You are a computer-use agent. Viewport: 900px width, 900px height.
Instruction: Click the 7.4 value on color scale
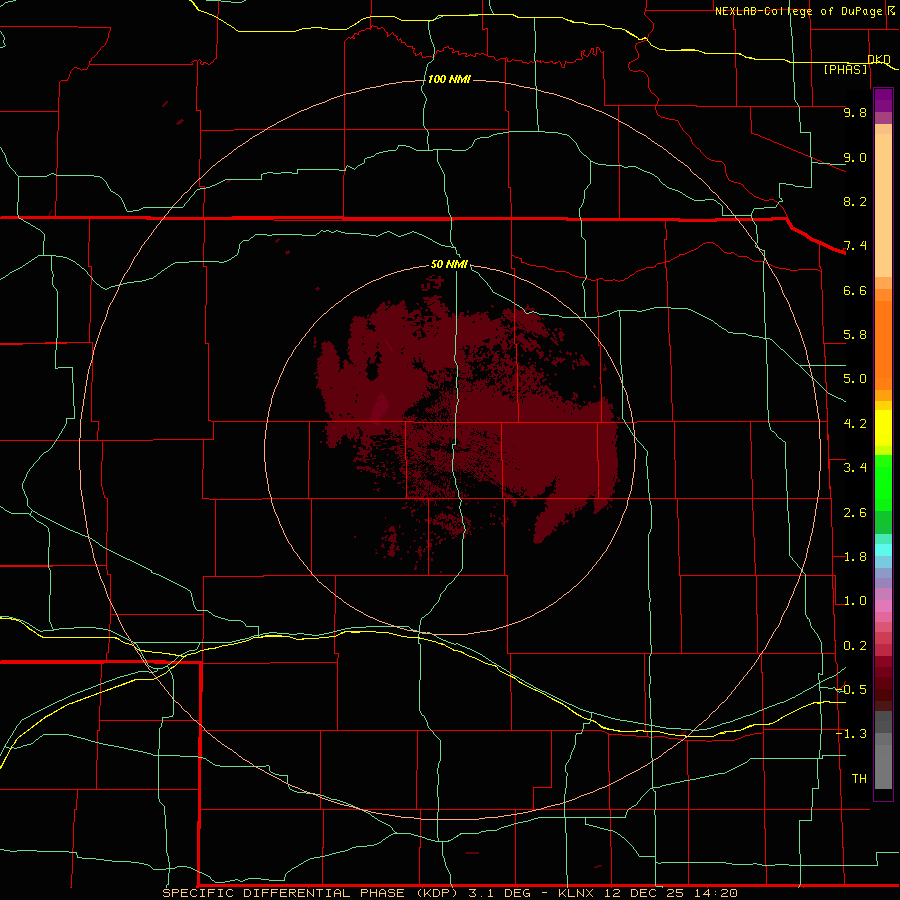coord(855,246)
